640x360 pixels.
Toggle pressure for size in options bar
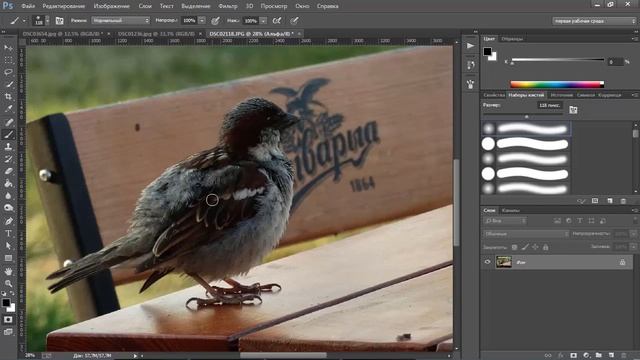pyautogui.click(x=294, y=20)
